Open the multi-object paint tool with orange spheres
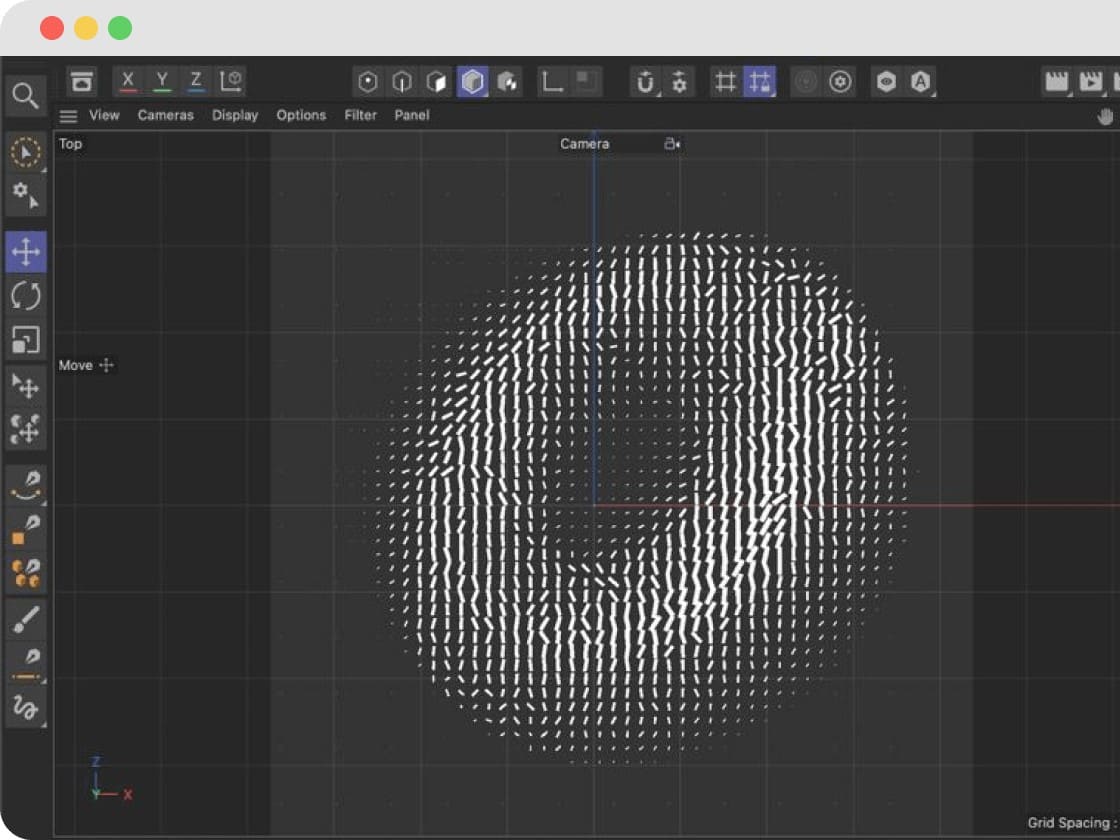 pos(26,574)
